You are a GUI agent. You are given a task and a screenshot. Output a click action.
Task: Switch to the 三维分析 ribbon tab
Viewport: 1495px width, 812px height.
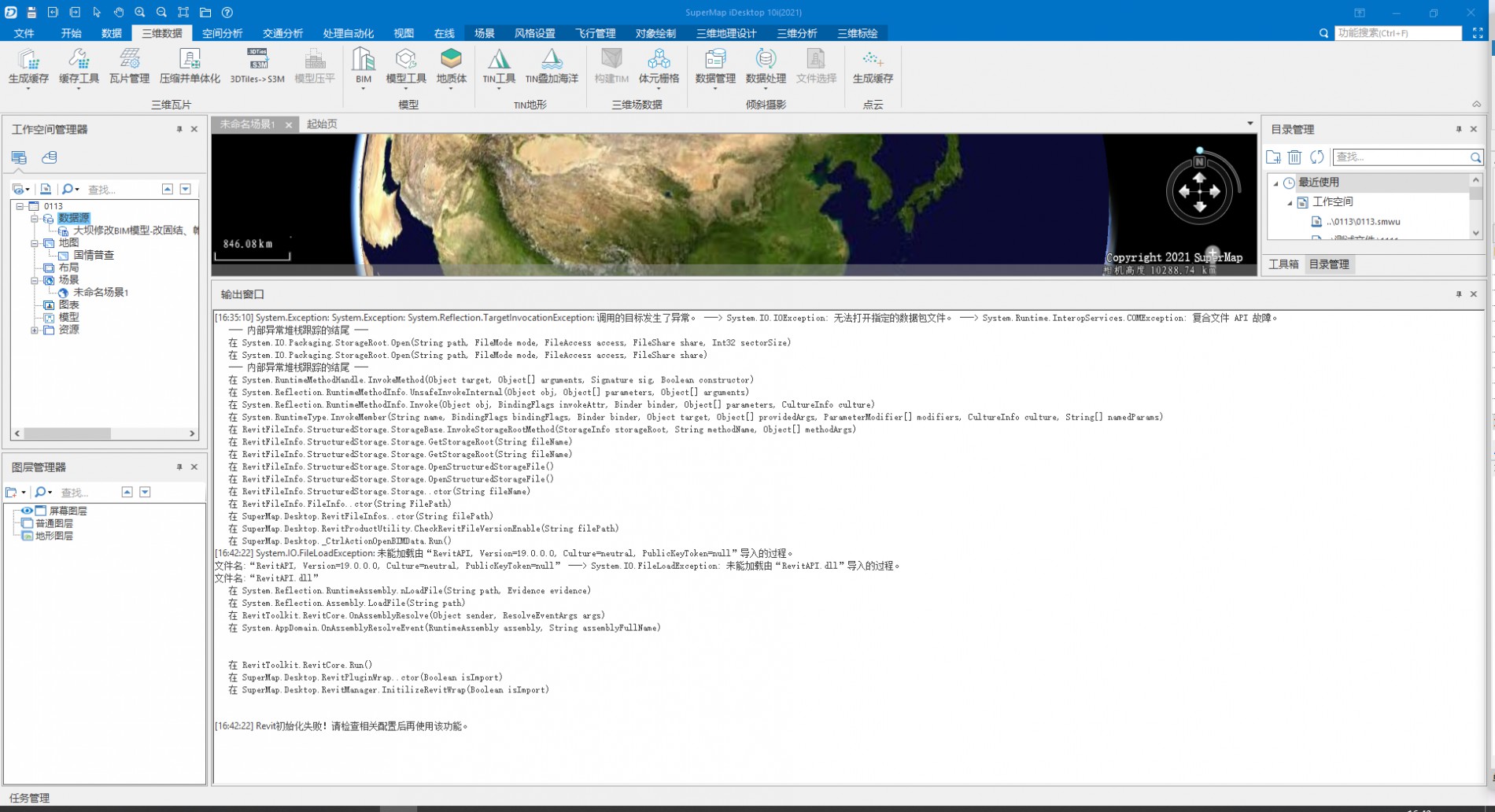tap(796, 33)
